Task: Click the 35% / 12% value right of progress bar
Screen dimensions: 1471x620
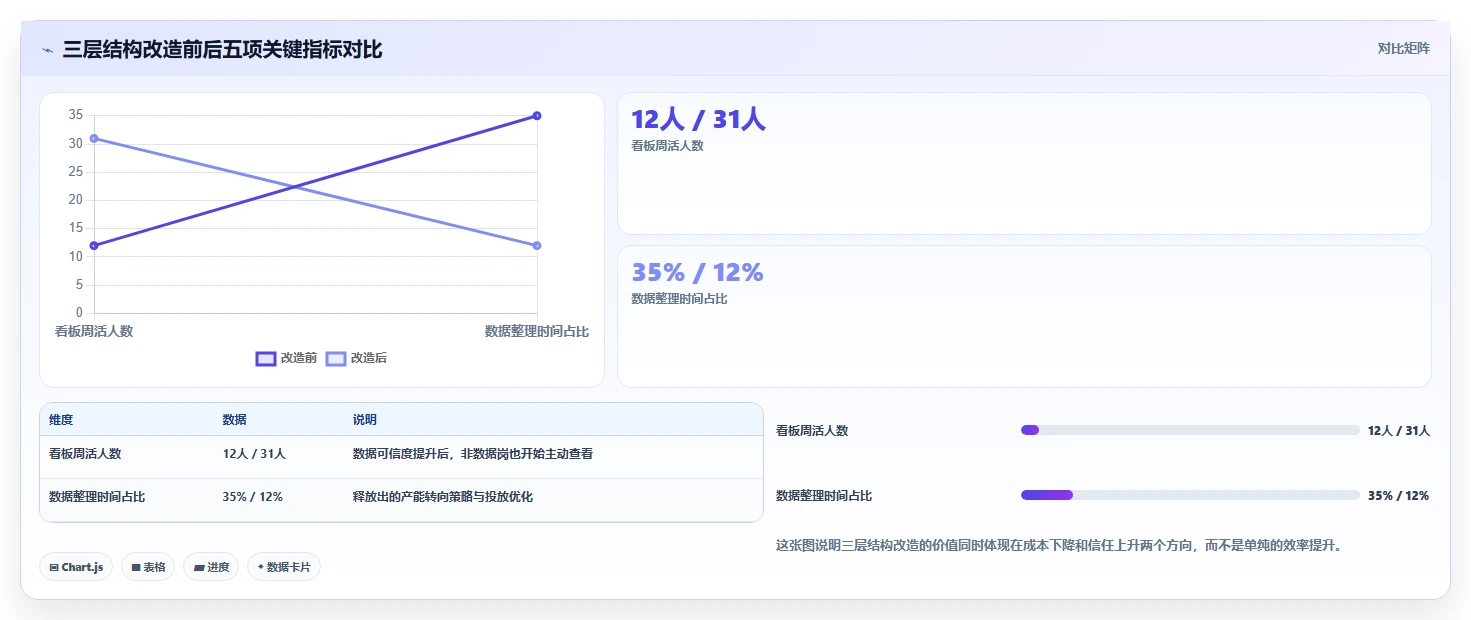Action: pyautogui.click(x=1398, y=496)
